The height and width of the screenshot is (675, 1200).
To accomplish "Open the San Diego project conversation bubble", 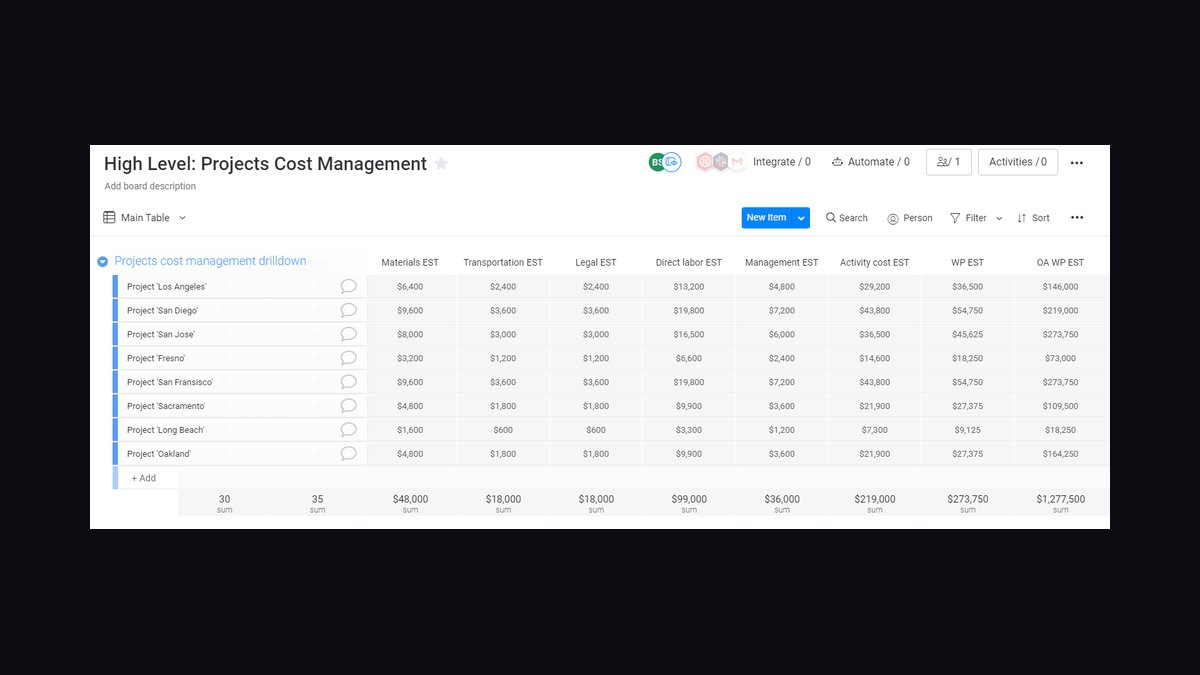I will point(348,310).
